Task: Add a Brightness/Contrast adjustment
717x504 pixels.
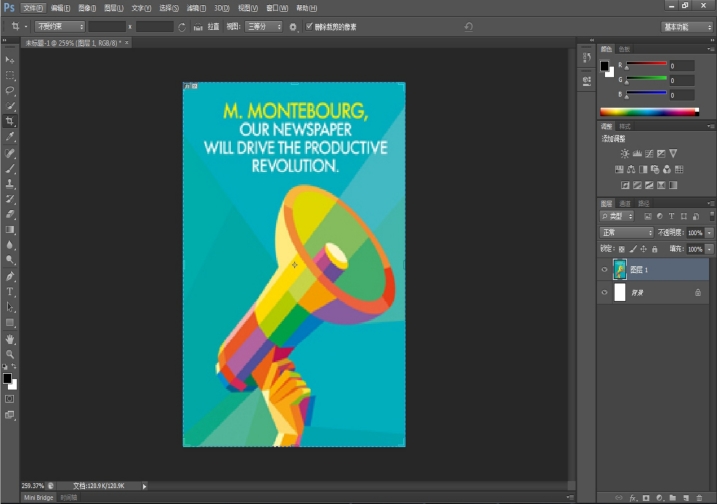Action: (x=625, y=153)
